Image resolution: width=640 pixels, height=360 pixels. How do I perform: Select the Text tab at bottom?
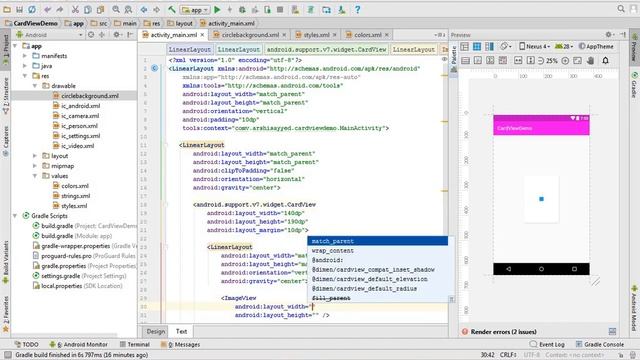[181, 331]
